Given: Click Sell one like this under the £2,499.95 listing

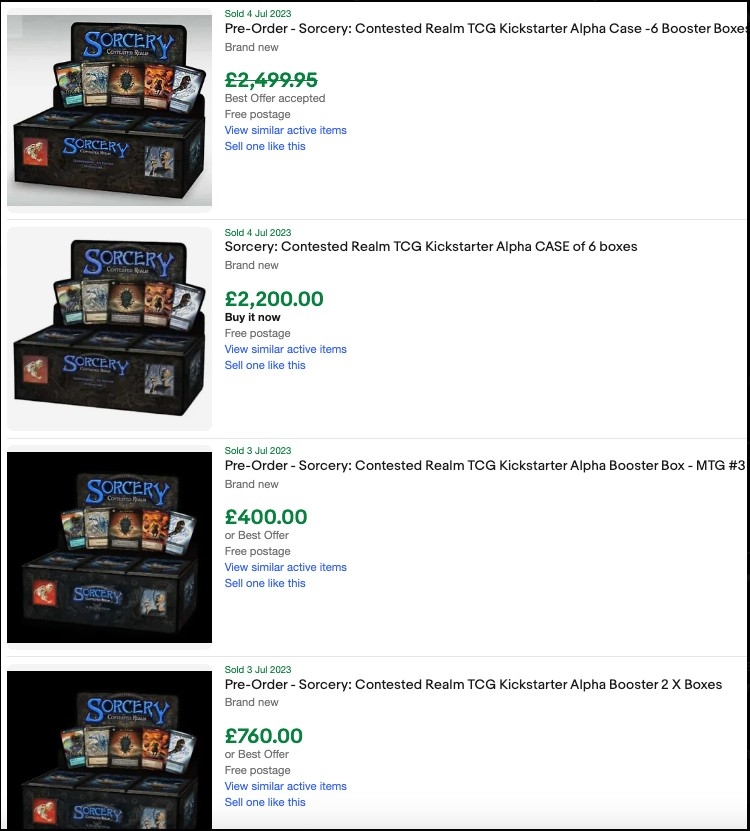Looking at the screenshot, I should [x=265, y=146].
